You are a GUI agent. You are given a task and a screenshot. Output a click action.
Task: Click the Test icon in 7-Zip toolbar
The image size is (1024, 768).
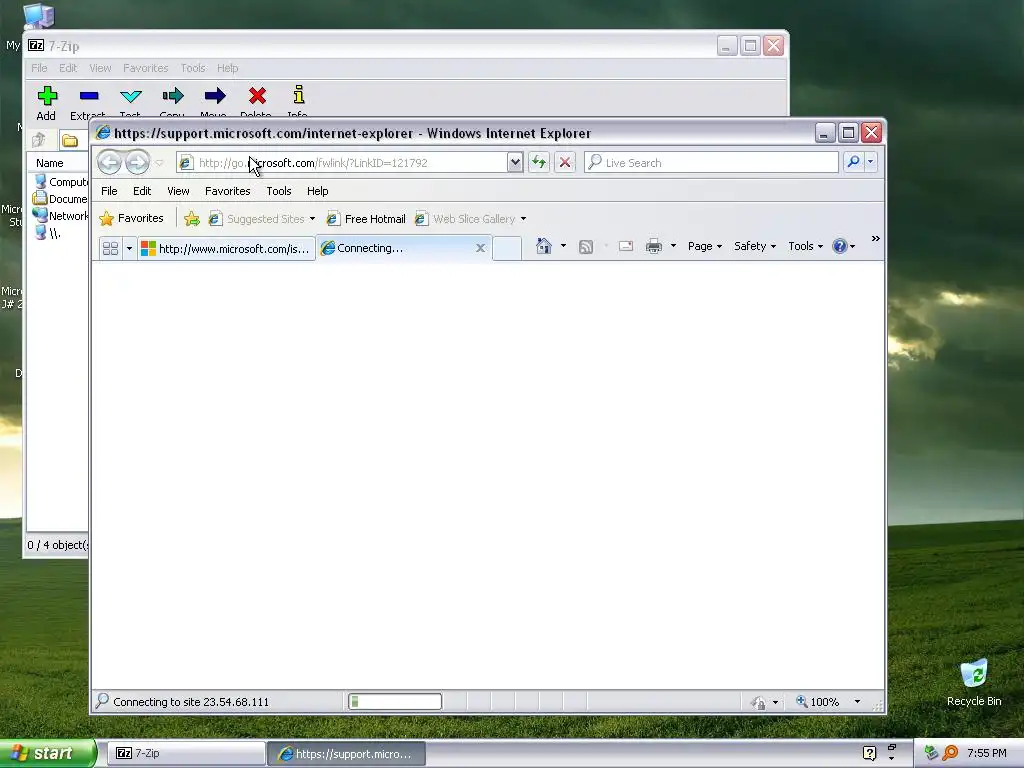click(131, 96)
